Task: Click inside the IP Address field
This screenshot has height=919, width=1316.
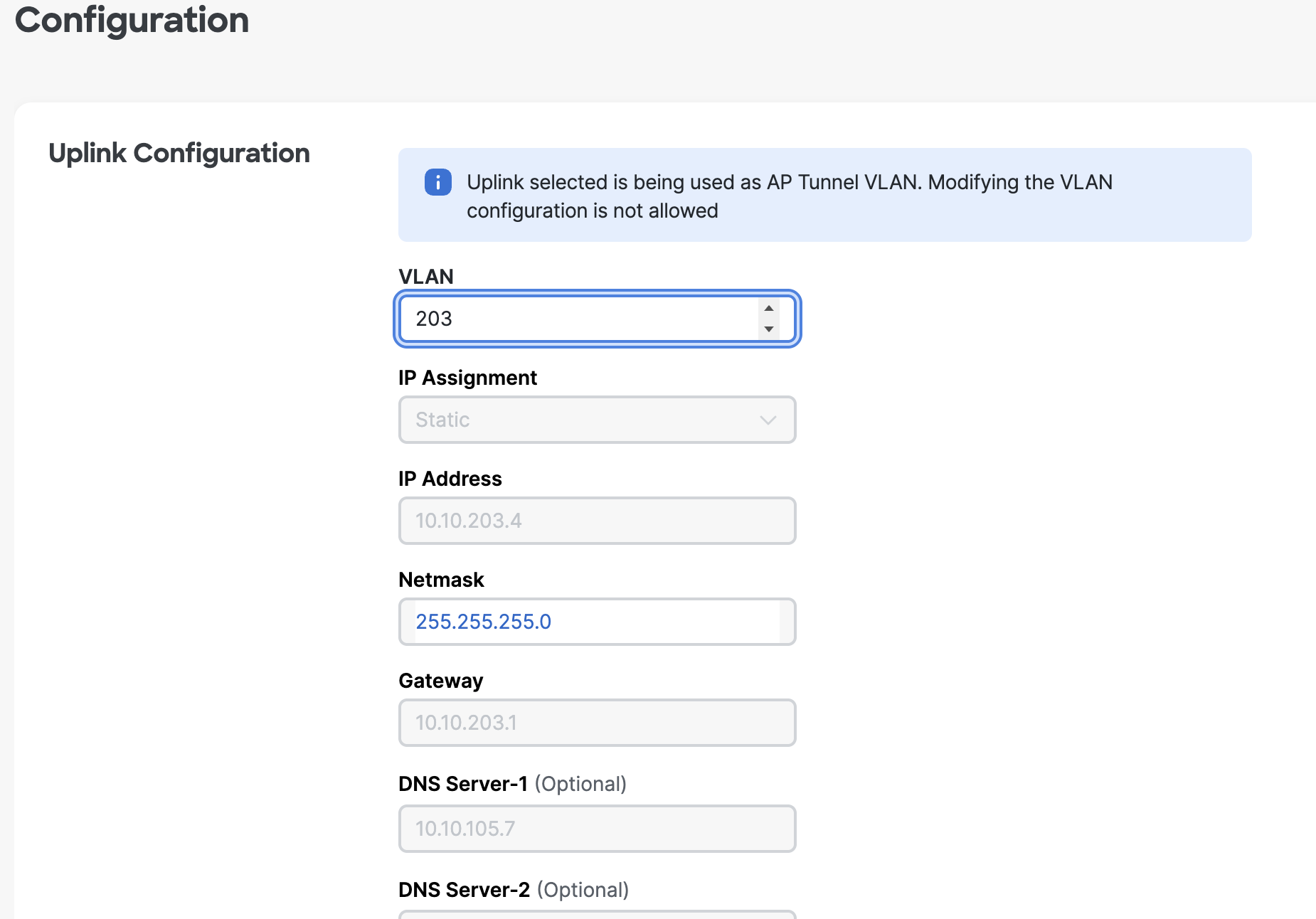Action: tap(597, 521)
